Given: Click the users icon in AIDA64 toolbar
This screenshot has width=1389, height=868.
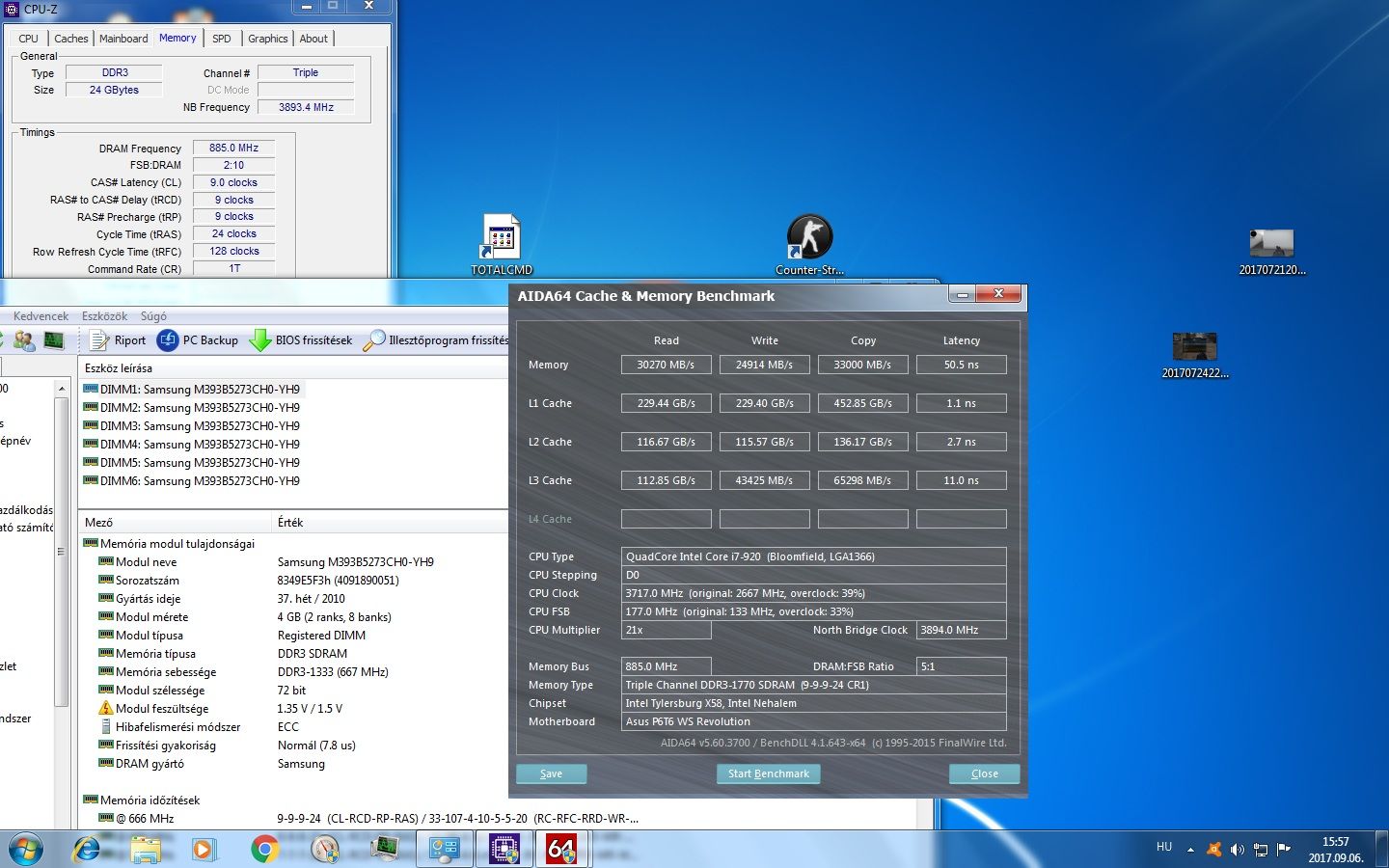Looking at the screenshot, I should (24, 340).
